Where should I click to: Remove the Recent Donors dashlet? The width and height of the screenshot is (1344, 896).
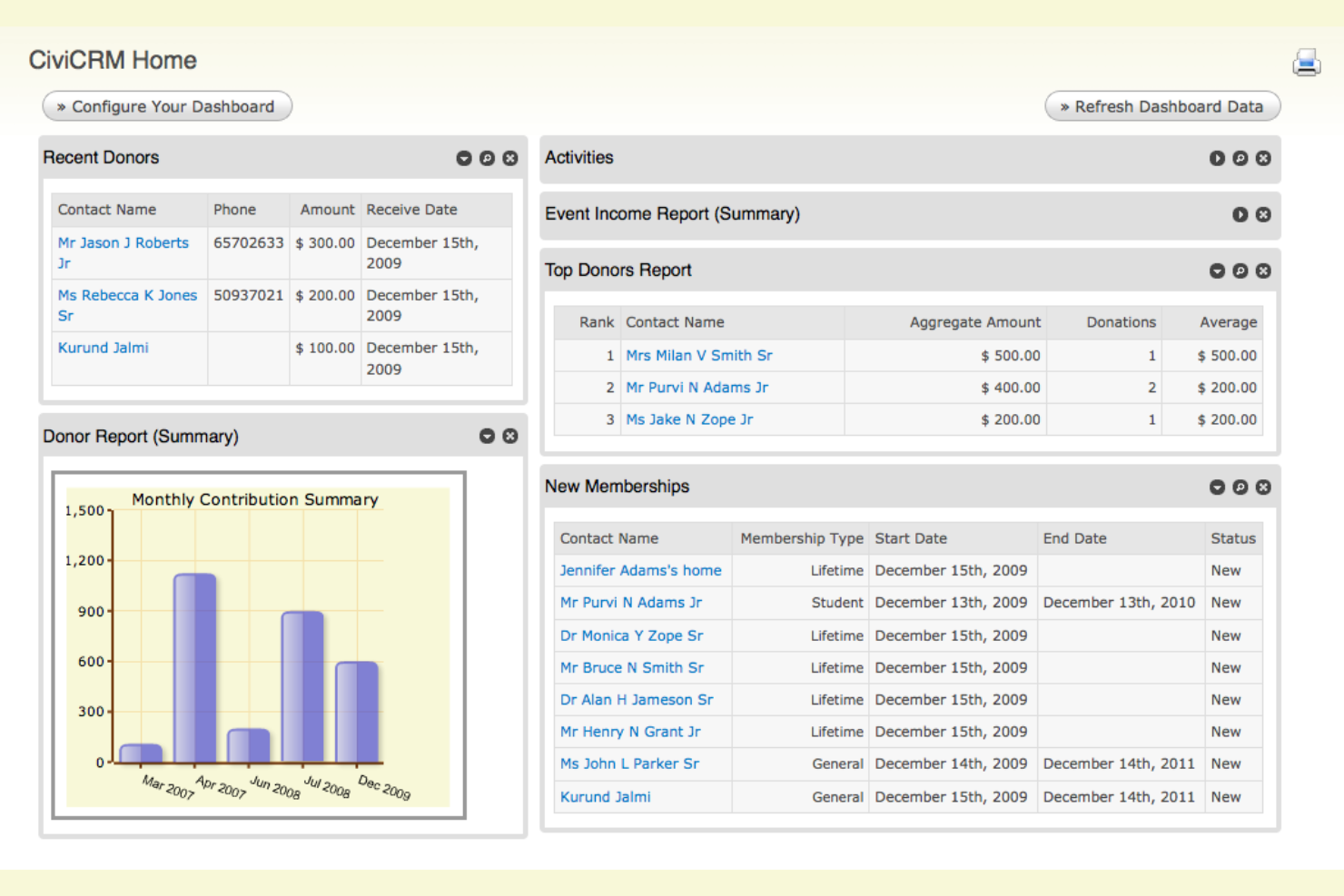pyautogui.click(x=510, y=158)
